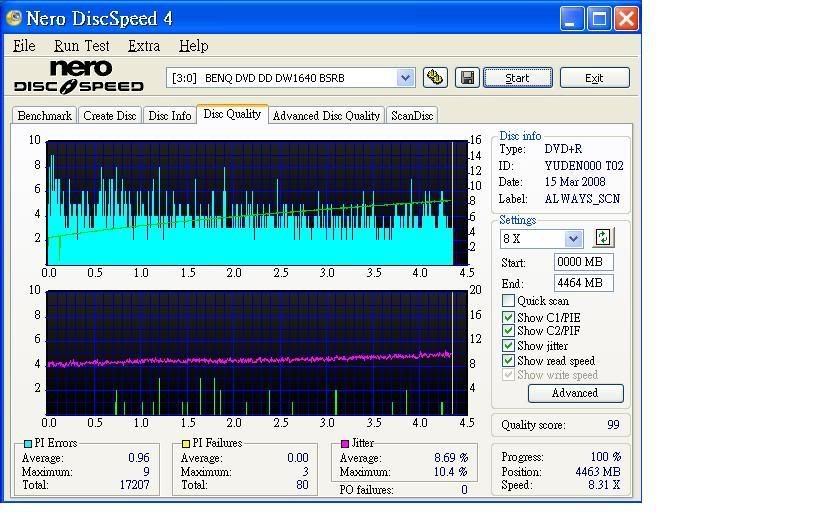Maximize the Nero DiscSpeed window
The image size is (840, 525).
[x=599, y=19]
